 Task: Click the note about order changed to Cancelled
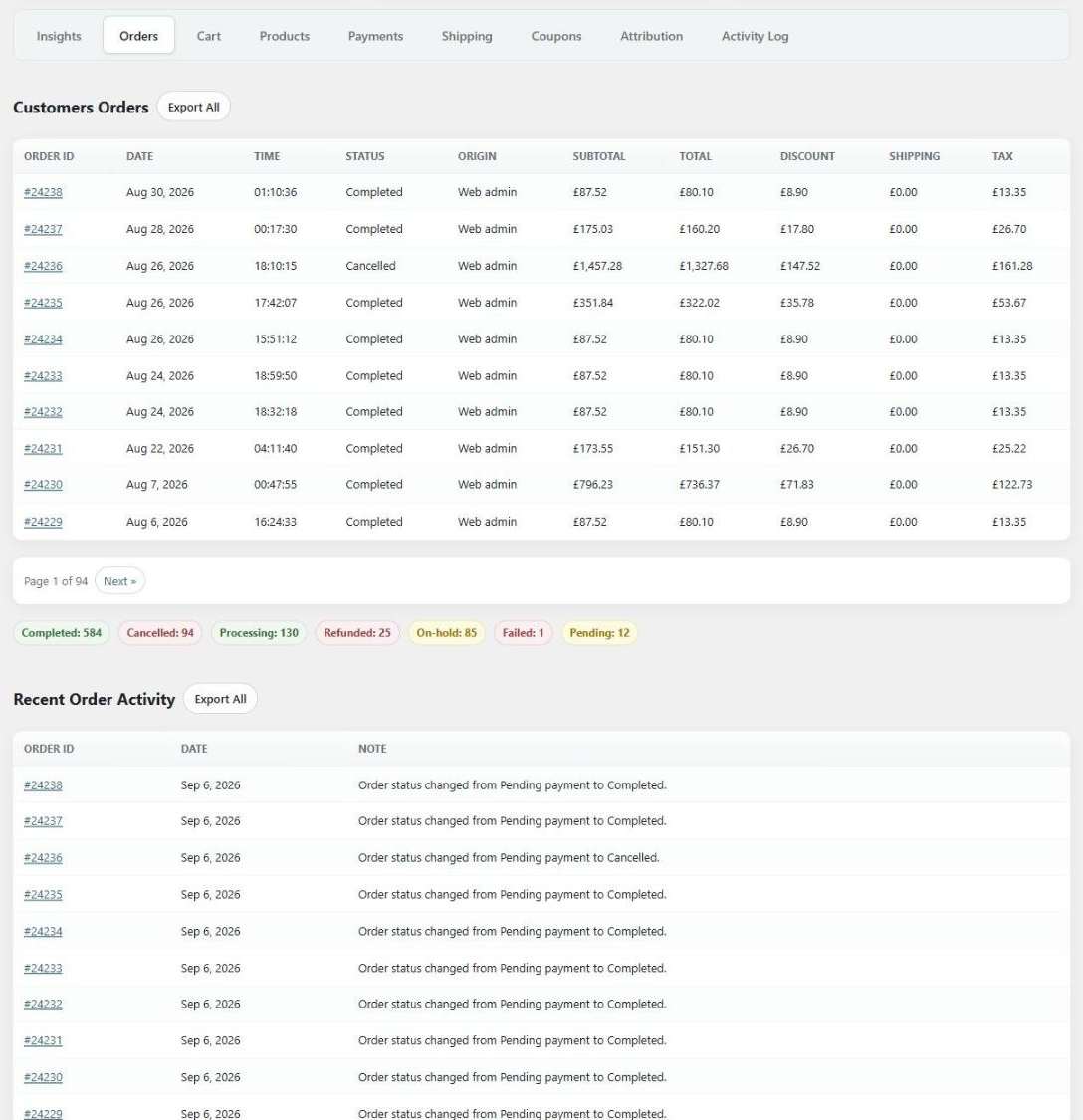pyautogui.click(x=509, y=858)
